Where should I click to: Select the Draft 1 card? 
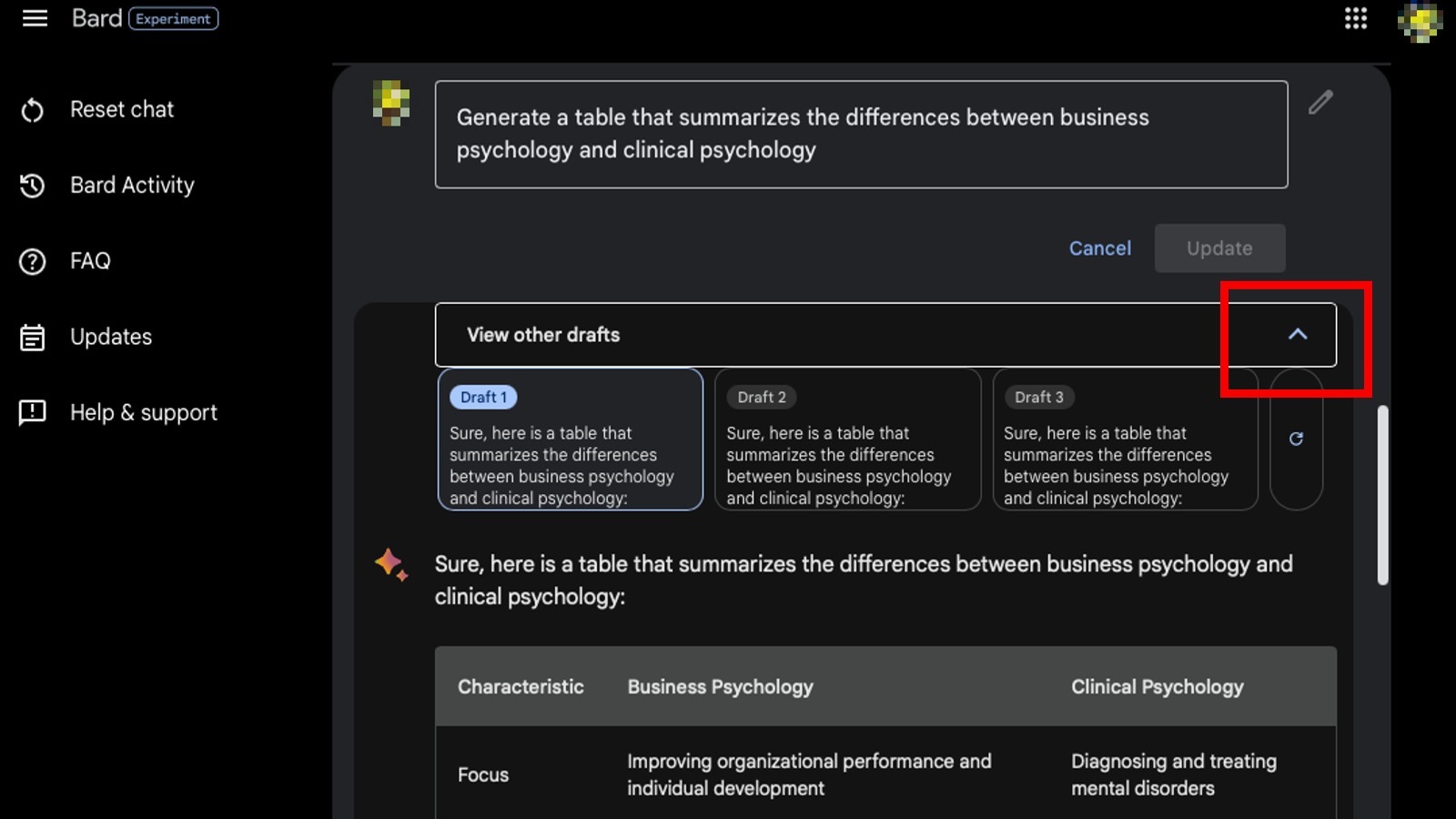coord(571,440)
